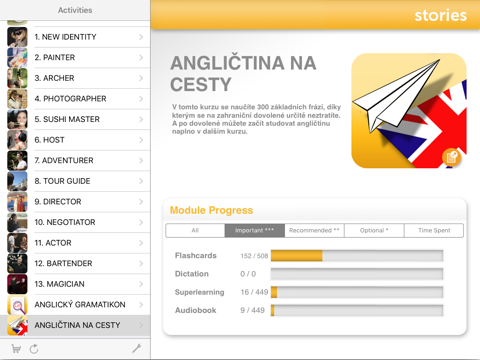Image resolution: width=480 pixels, height=360 pixels.
Task: Switch progress filter to All
Action: click(195, 230)
